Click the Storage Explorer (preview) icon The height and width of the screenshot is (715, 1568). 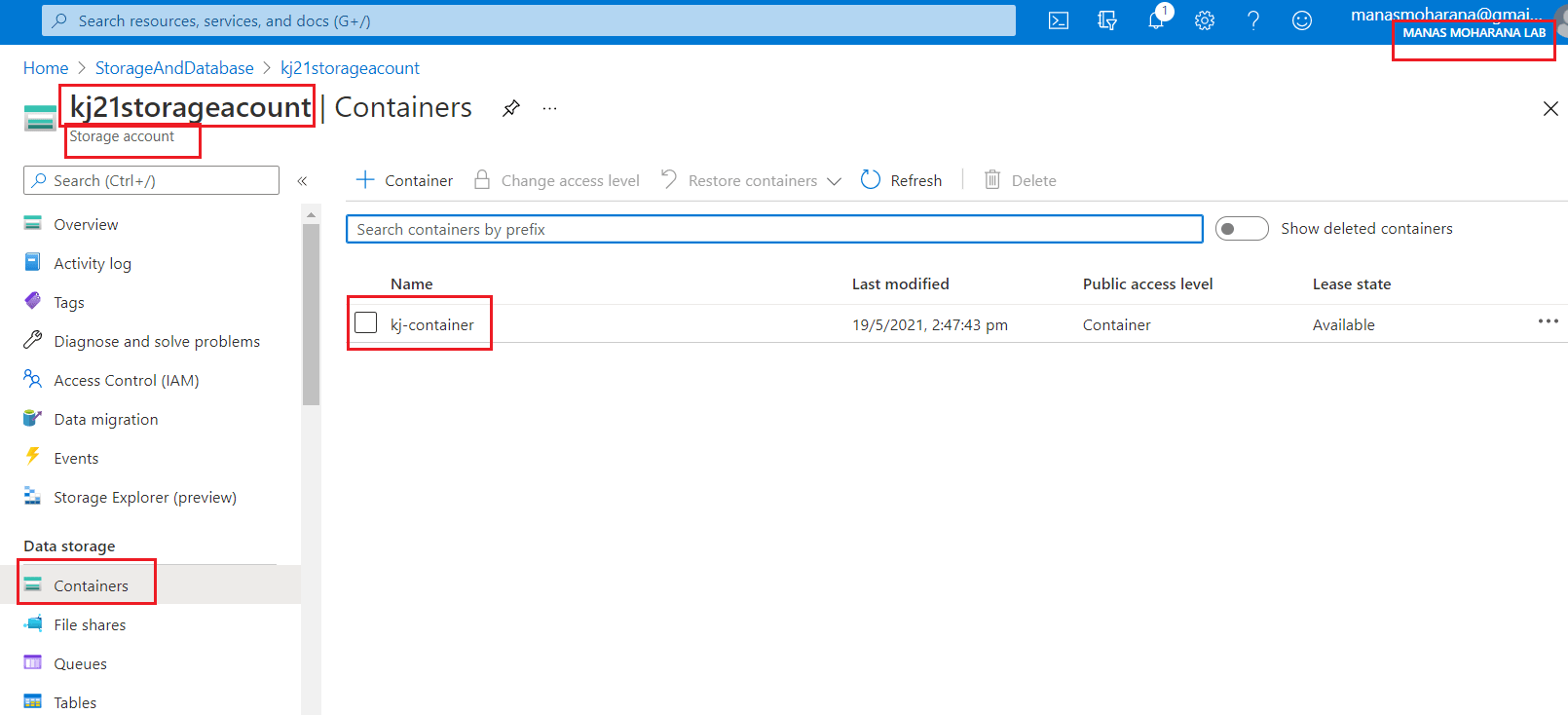33,496
